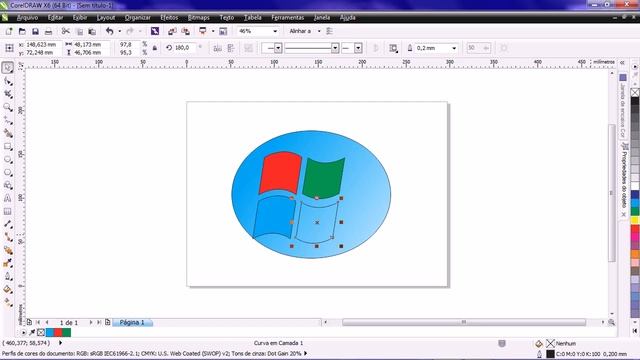Click the Import icon in toolbar
The width and height of the screenshot is (640, 360).
[172, 31]
